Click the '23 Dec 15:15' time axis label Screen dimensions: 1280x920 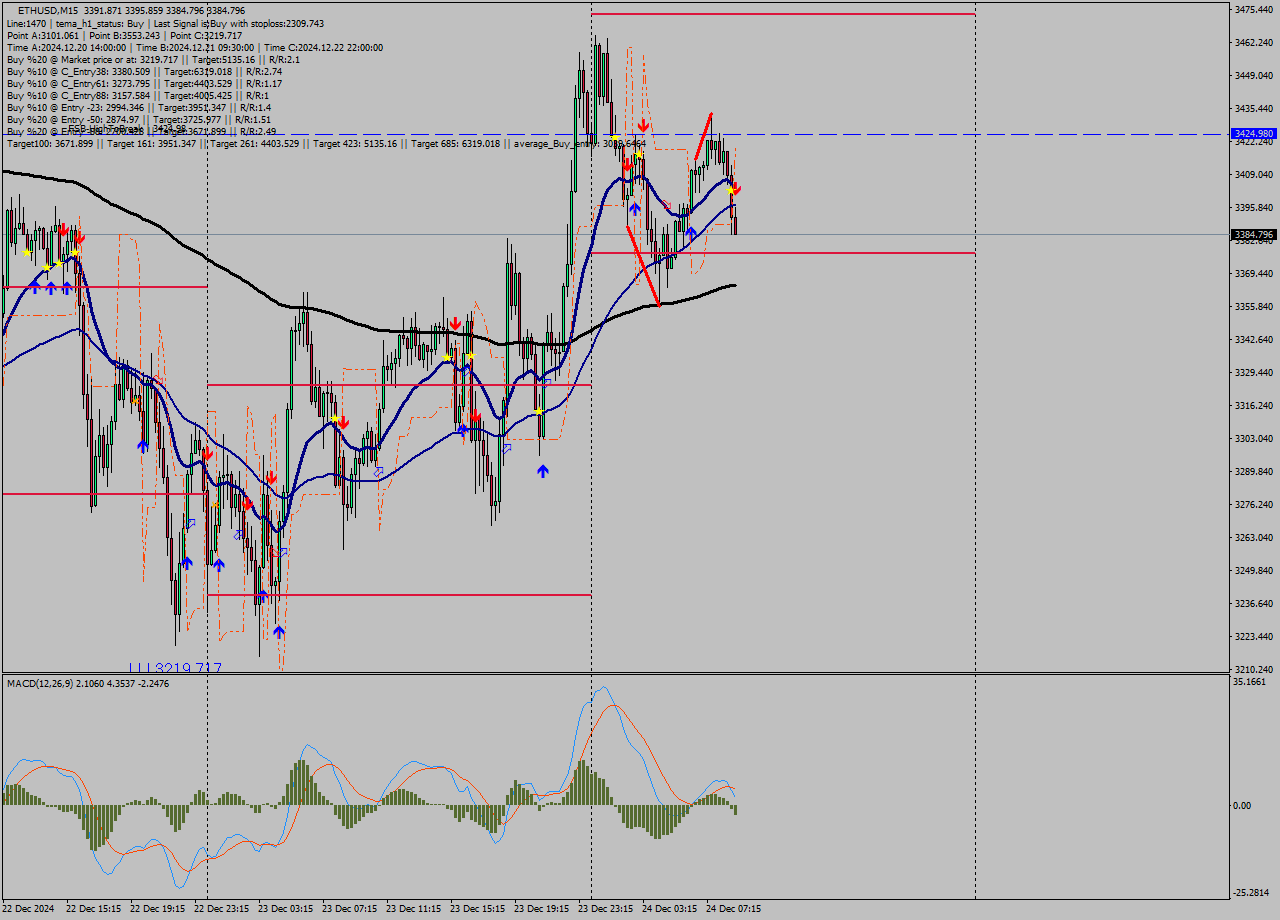(x=477, y=909)
